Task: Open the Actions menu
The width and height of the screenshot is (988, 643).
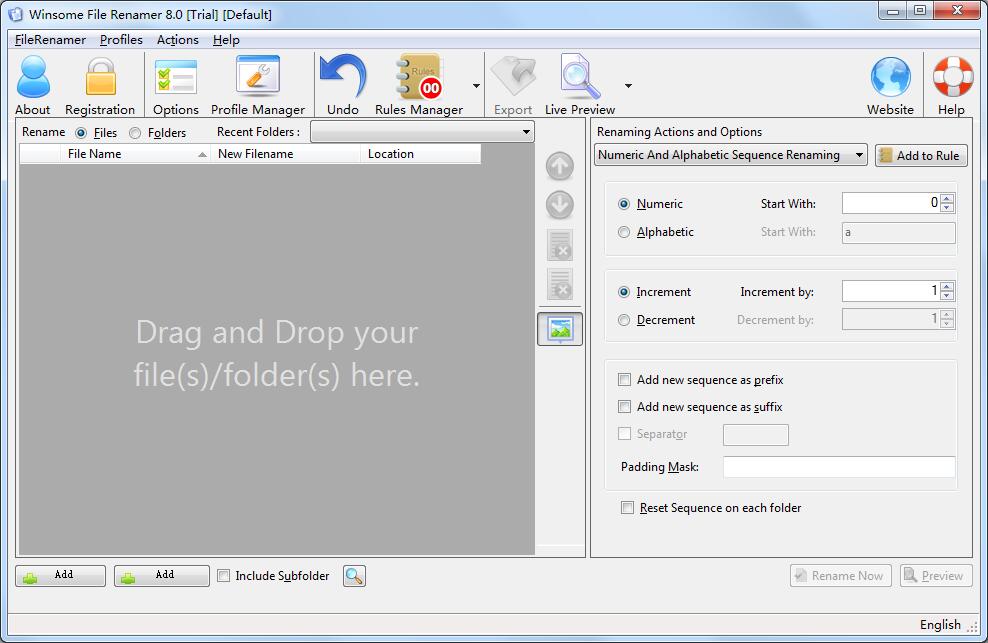Action: (178, 40)
